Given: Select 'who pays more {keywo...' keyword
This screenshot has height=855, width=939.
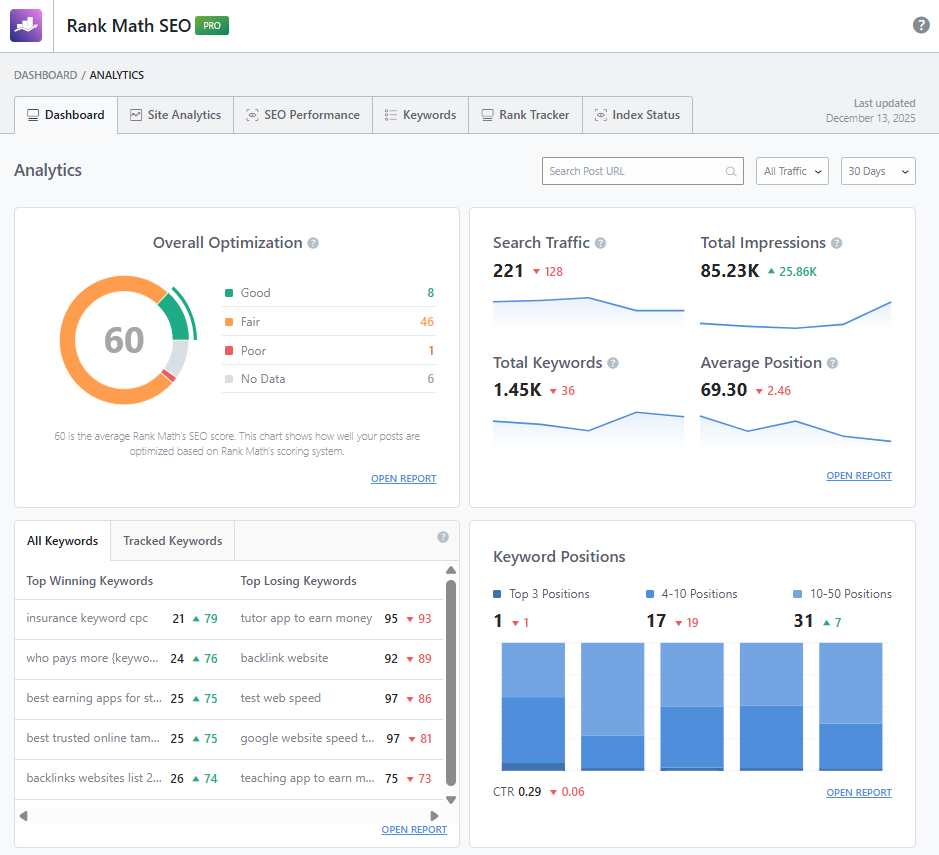Looking at the screenshot, I should [x=92, y=658].
